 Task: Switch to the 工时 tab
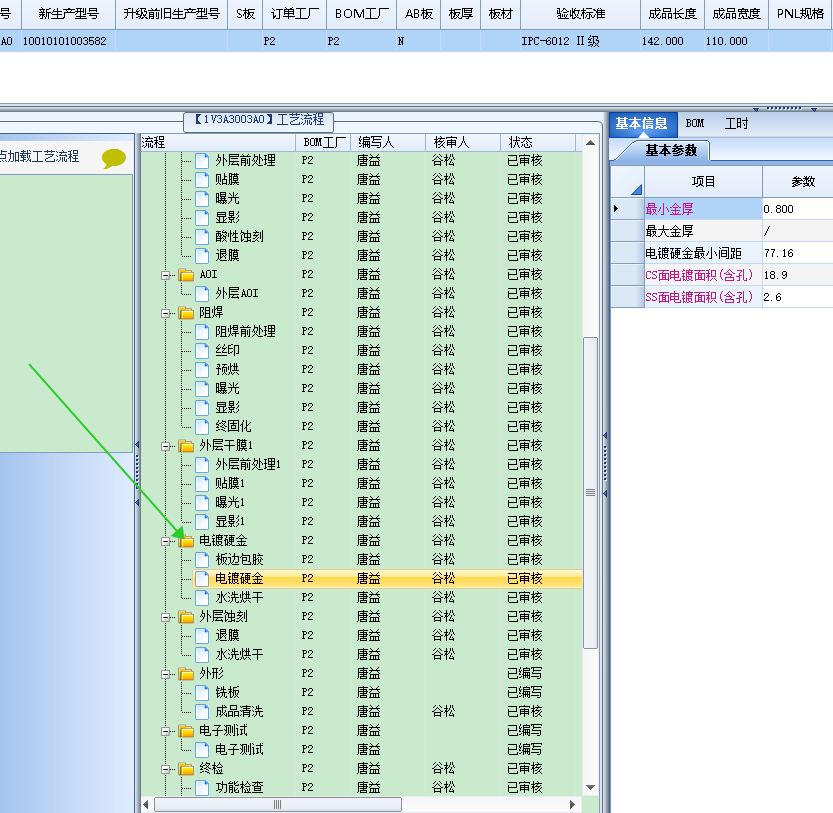(736, 124)
